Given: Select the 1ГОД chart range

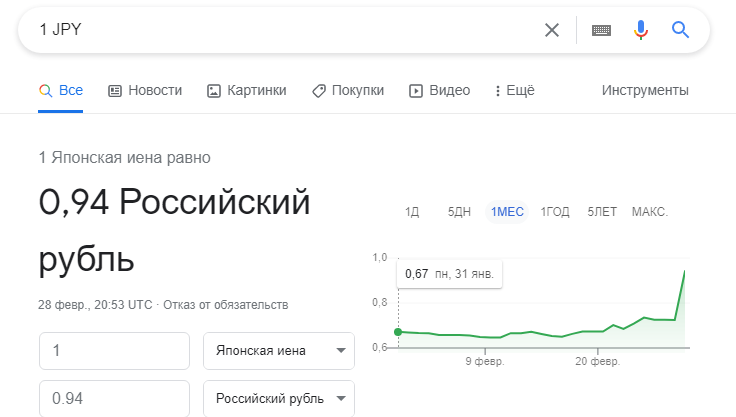Looking at the screenshot, I should [555, 212].
